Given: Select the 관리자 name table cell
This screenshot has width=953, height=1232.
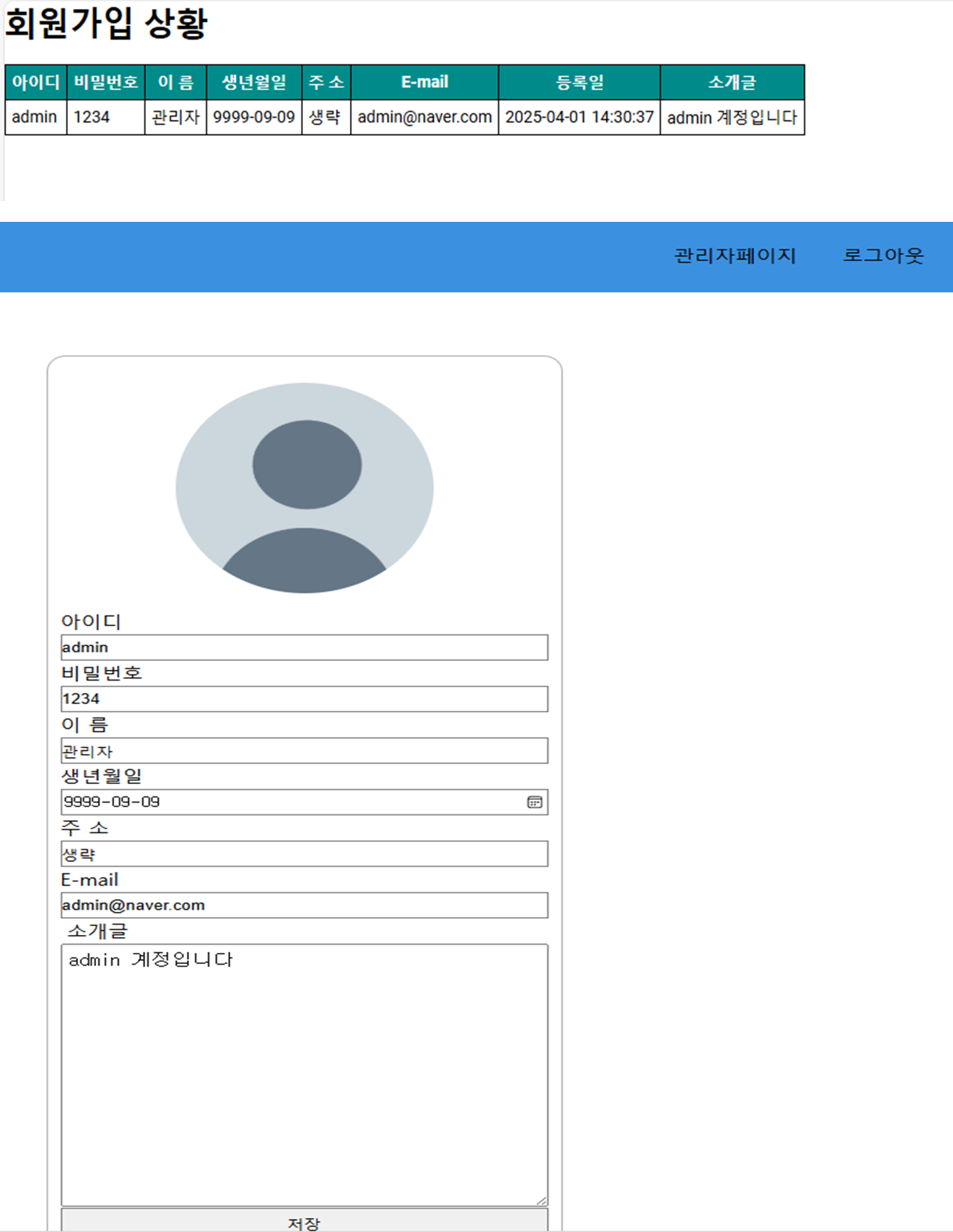Looking at the screenshot, I should [x=176, y=117].
